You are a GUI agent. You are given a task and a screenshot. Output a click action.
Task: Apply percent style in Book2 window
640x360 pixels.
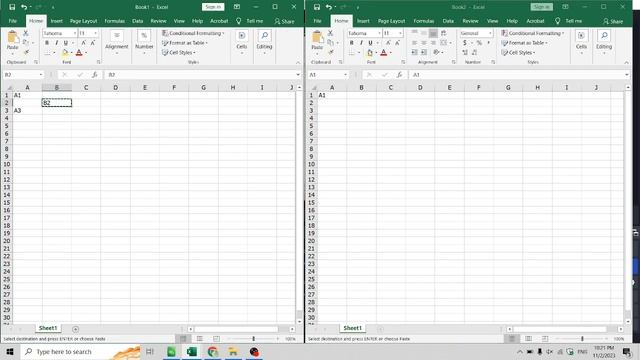click(479, 43)
